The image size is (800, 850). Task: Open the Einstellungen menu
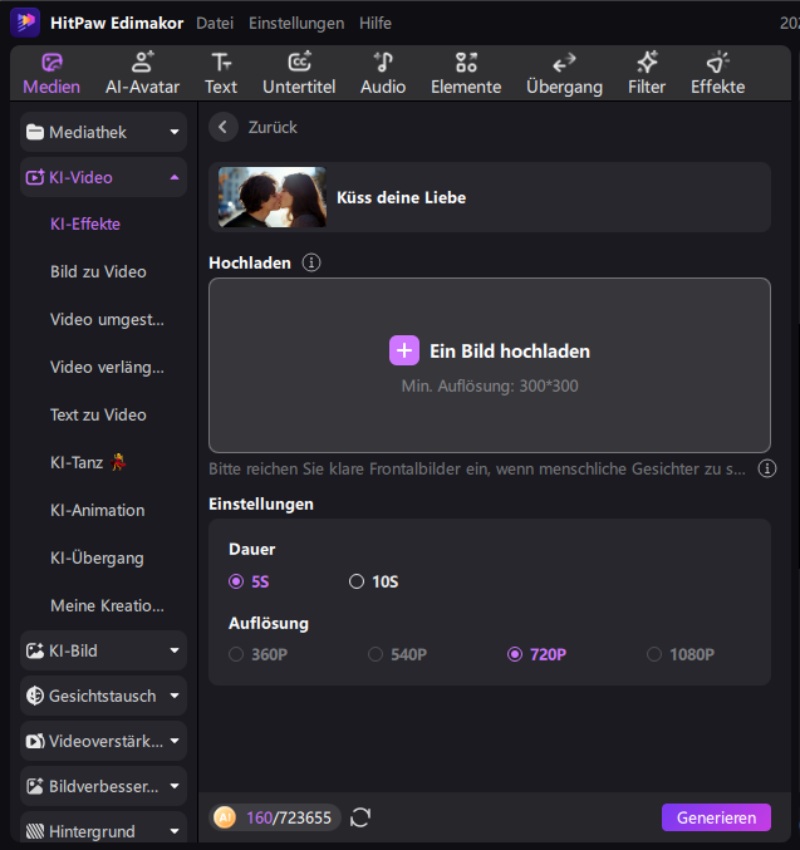(296, 23)
